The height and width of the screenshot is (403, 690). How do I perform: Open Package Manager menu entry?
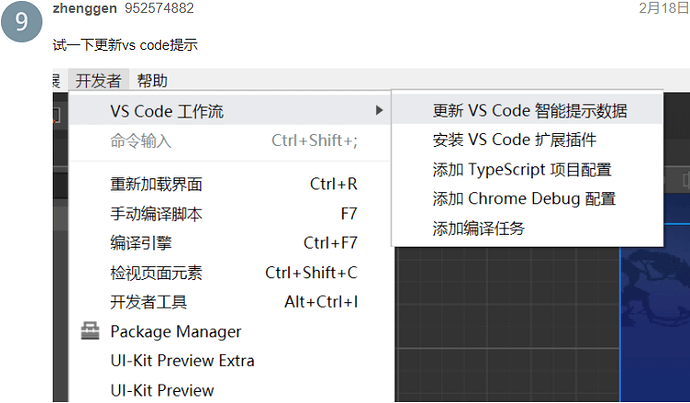click(x=176, y=331)
